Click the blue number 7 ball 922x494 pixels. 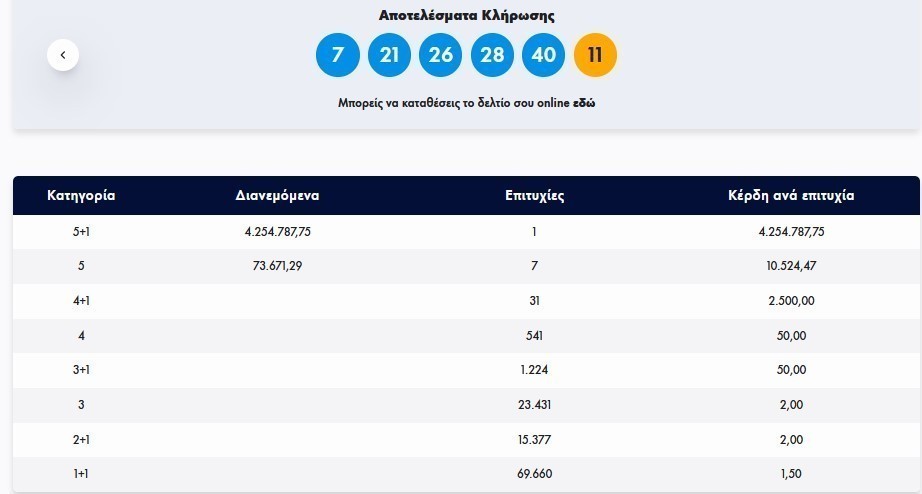point(337,55)
